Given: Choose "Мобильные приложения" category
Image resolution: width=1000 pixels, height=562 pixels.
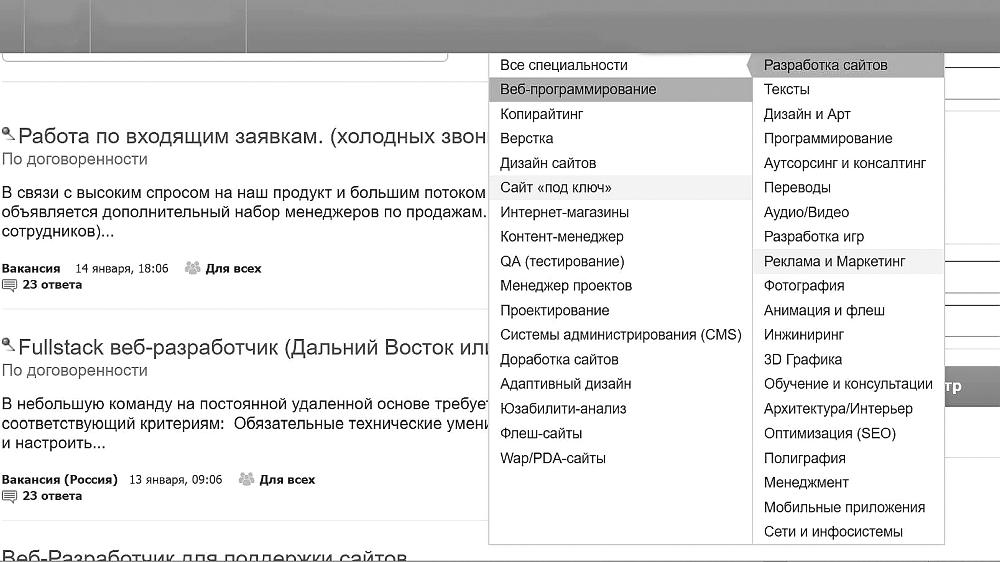Looking at the screenshot, I should pyautogui.click(x=844, y=507).
